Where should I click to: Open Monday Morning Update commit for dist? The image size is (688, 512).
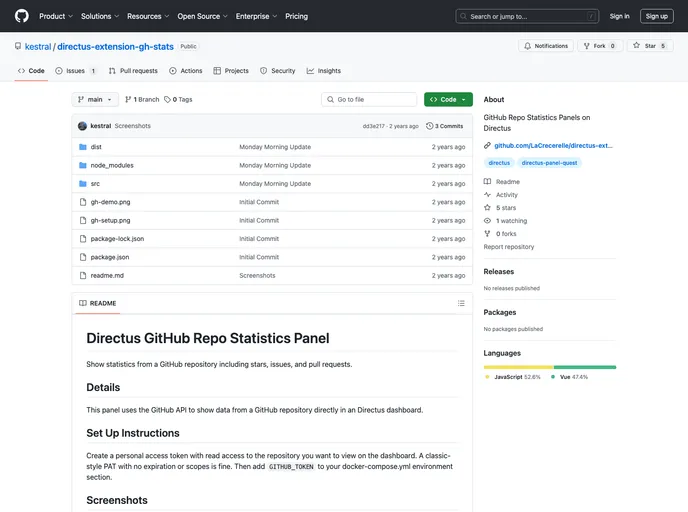point(275,147)
